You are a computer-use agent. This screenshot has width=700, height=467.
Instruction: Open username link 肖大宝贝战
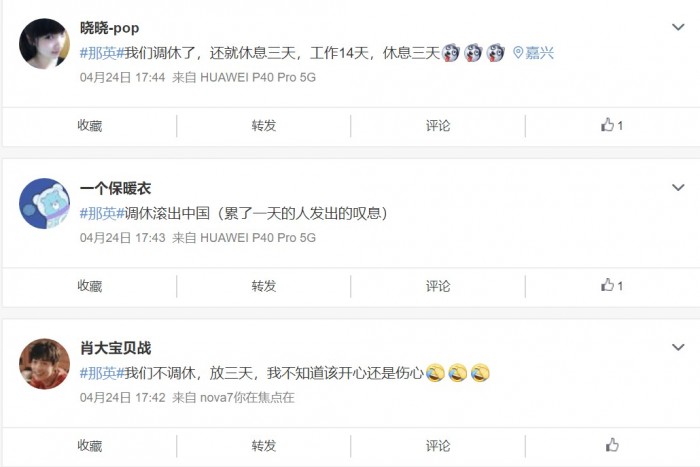click(x=116, y=348)
